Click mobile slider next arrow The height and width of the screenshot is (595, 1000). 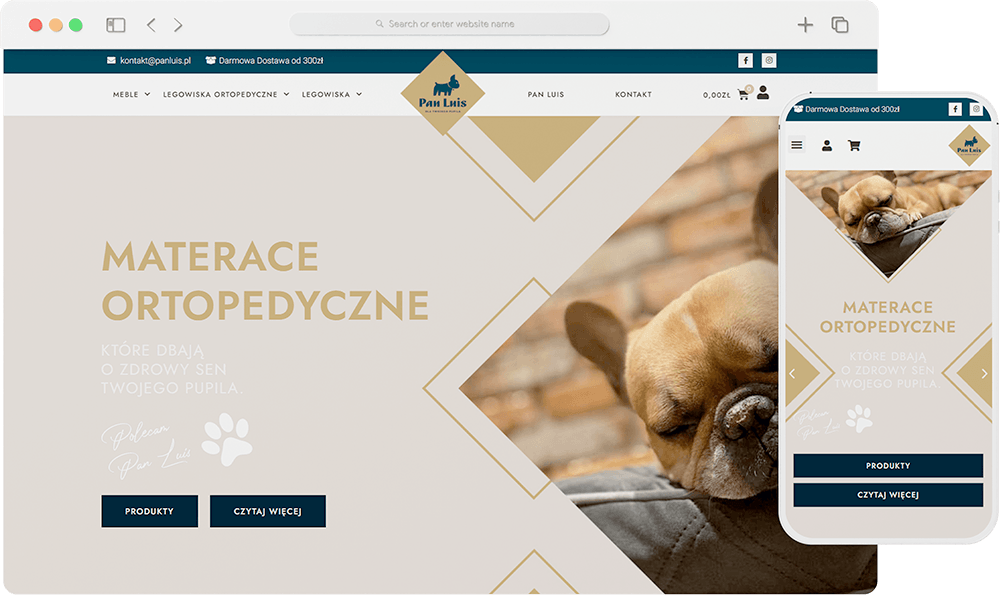[985, 374]
